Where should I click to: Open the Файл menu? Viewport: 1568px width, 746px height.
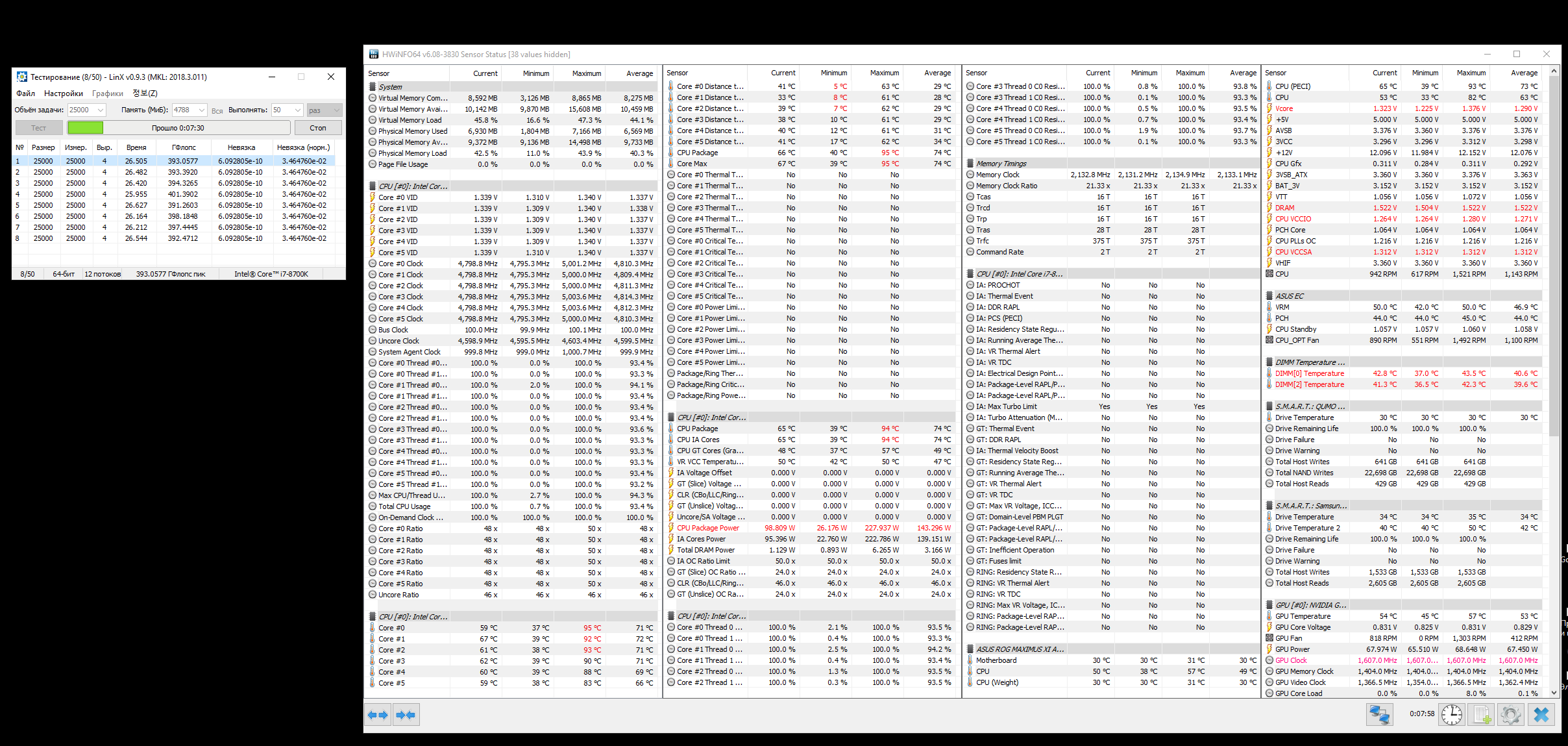point(26,93)
